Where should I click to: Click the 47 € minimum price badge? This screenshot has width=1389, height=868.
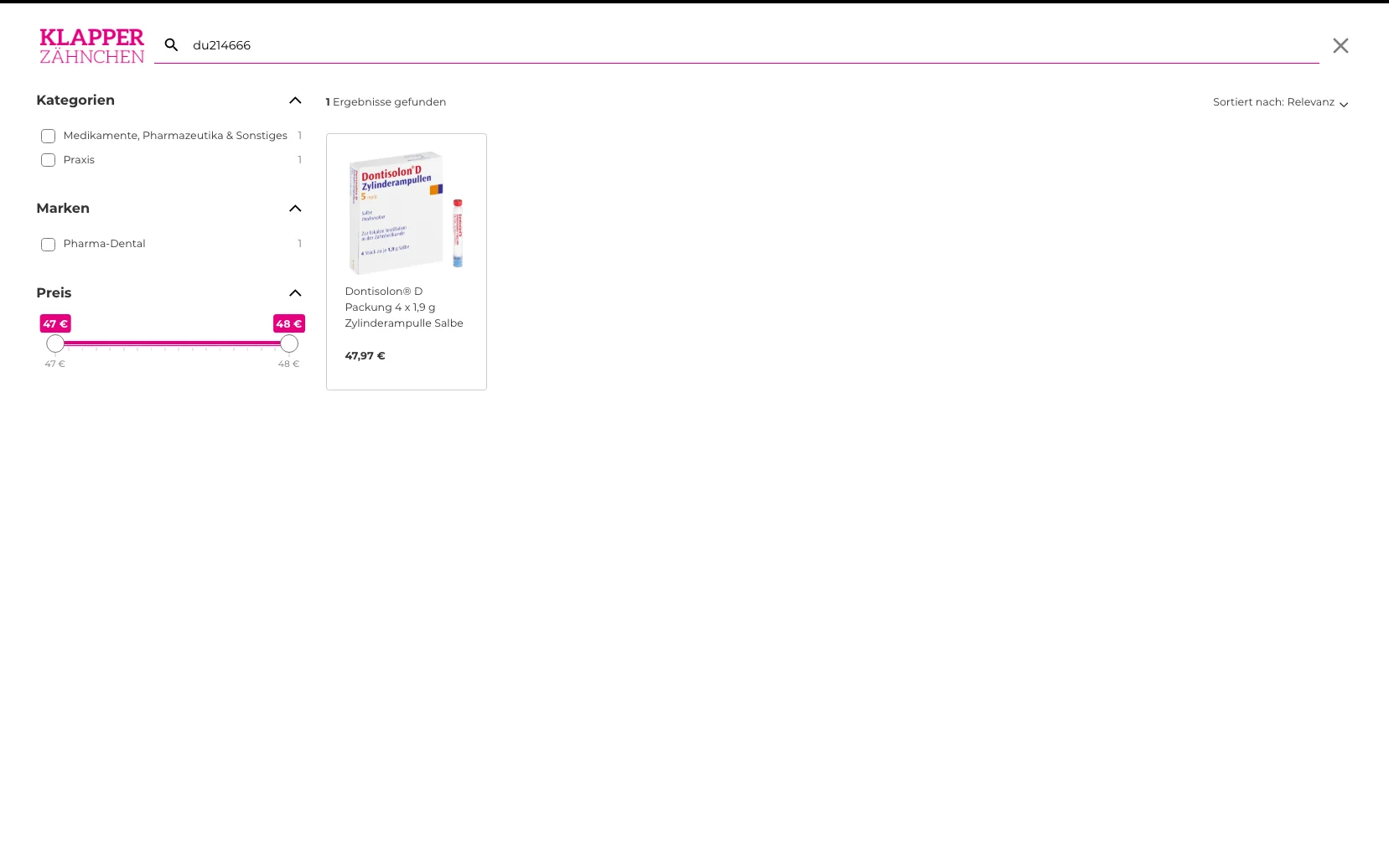(x=55, y=323)
